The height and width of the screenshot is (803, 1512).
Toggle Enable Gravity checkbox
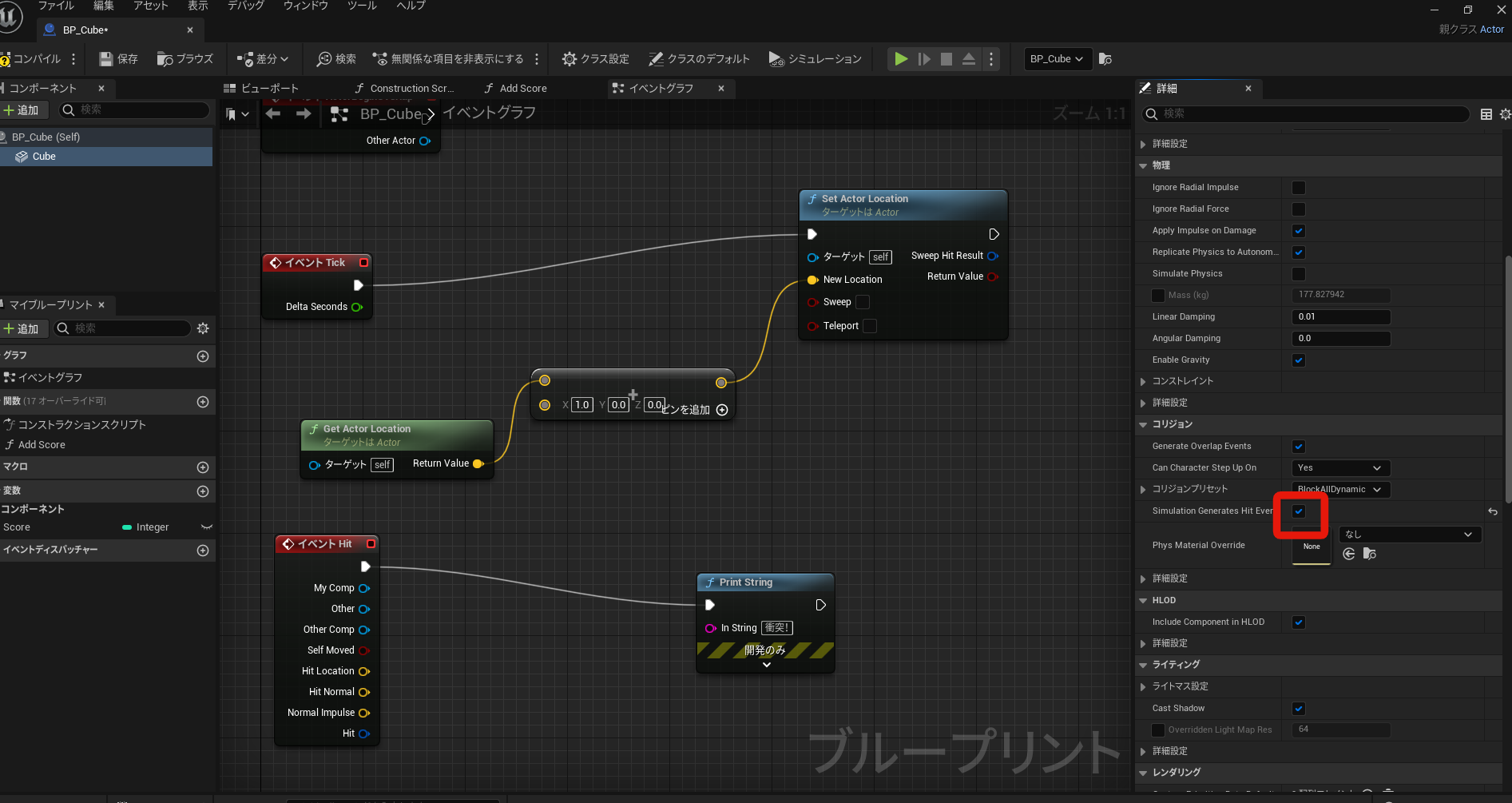pos(1299,360)
